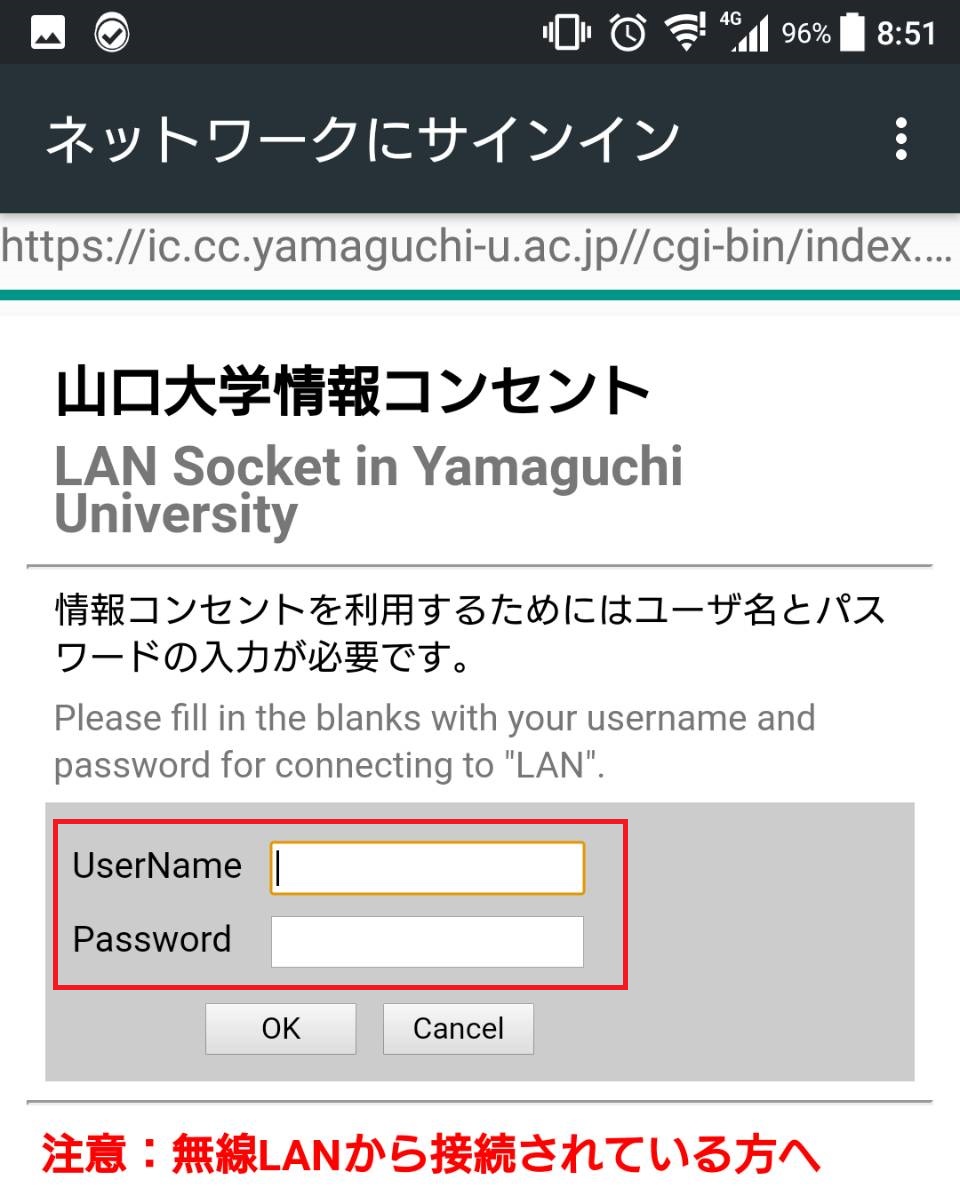Tap the battery icon in status bar
The image size is (960, 1196).
pyautogui.click(x=852, y=33)
